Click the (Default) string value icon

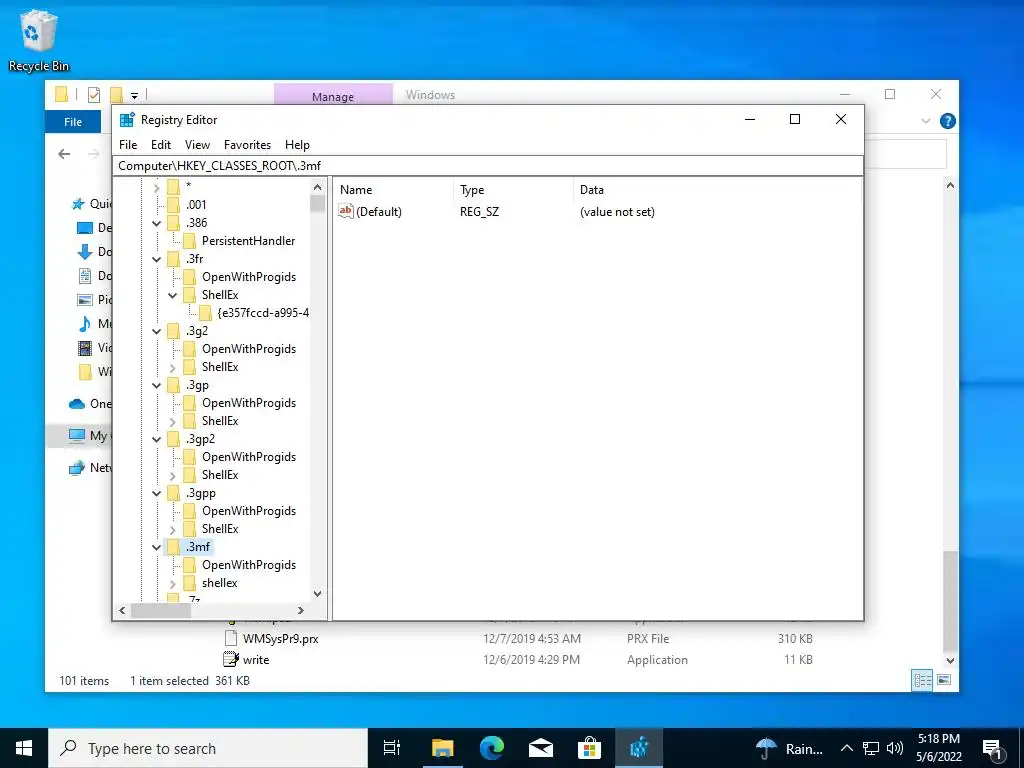(345, 211)
